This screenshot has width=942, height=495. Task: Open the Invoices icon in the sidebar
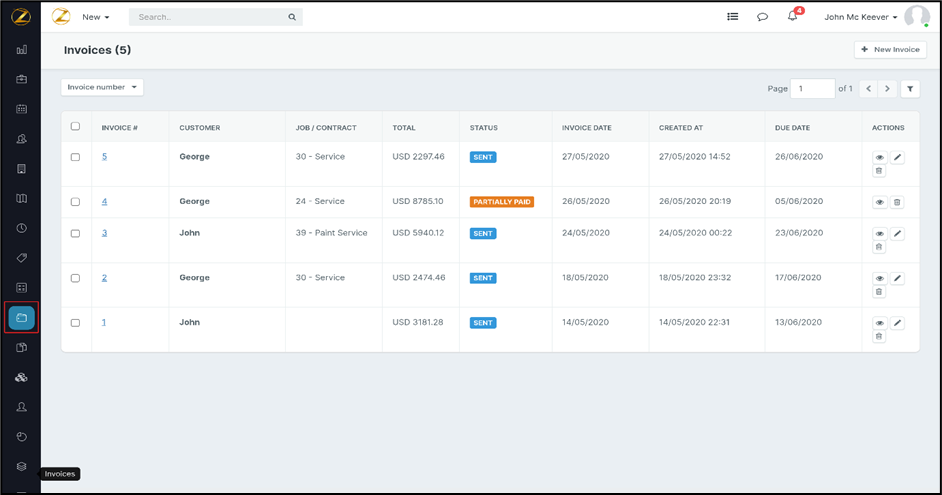pyautogui.click(x=21, y=318)
